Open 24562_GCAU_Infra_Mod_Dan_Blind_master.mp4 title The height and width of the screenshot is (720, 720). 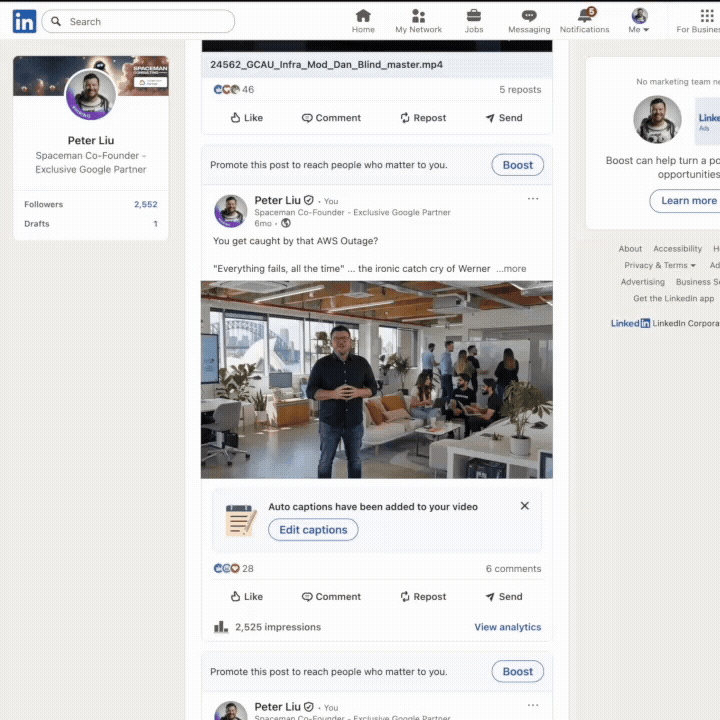click(326, 65)
